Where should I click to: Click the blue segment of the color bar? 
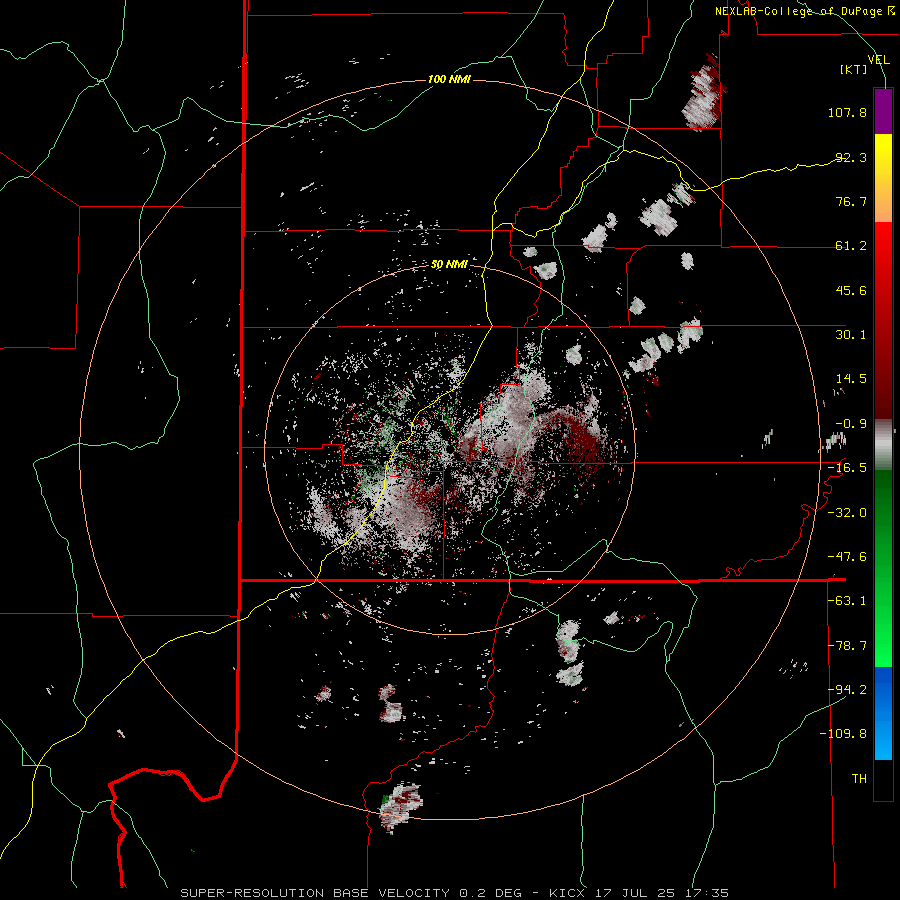pos(883,713)
